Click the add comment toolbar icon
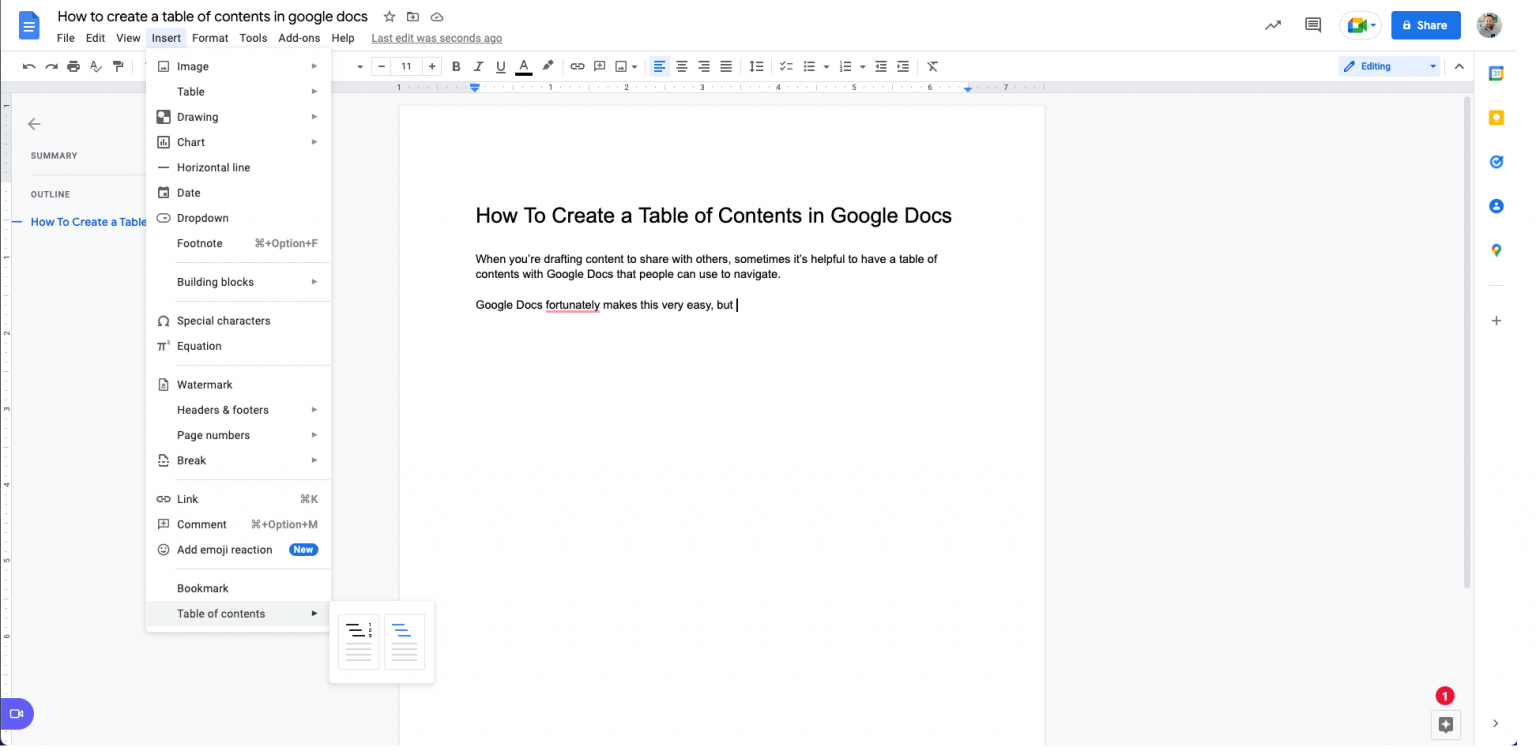 click(600, 67)
